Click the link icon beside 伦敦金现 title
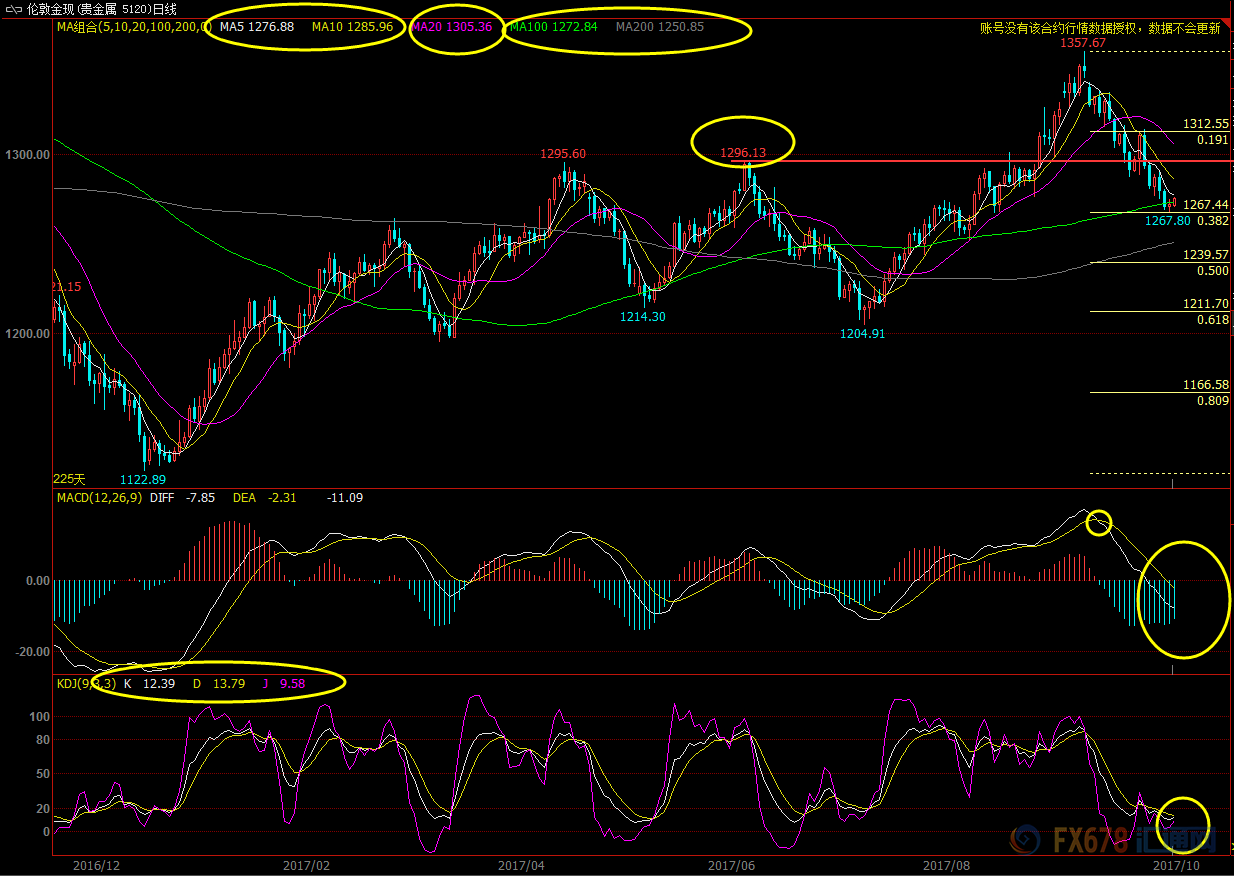1234x876 pixels. (12, 9)
